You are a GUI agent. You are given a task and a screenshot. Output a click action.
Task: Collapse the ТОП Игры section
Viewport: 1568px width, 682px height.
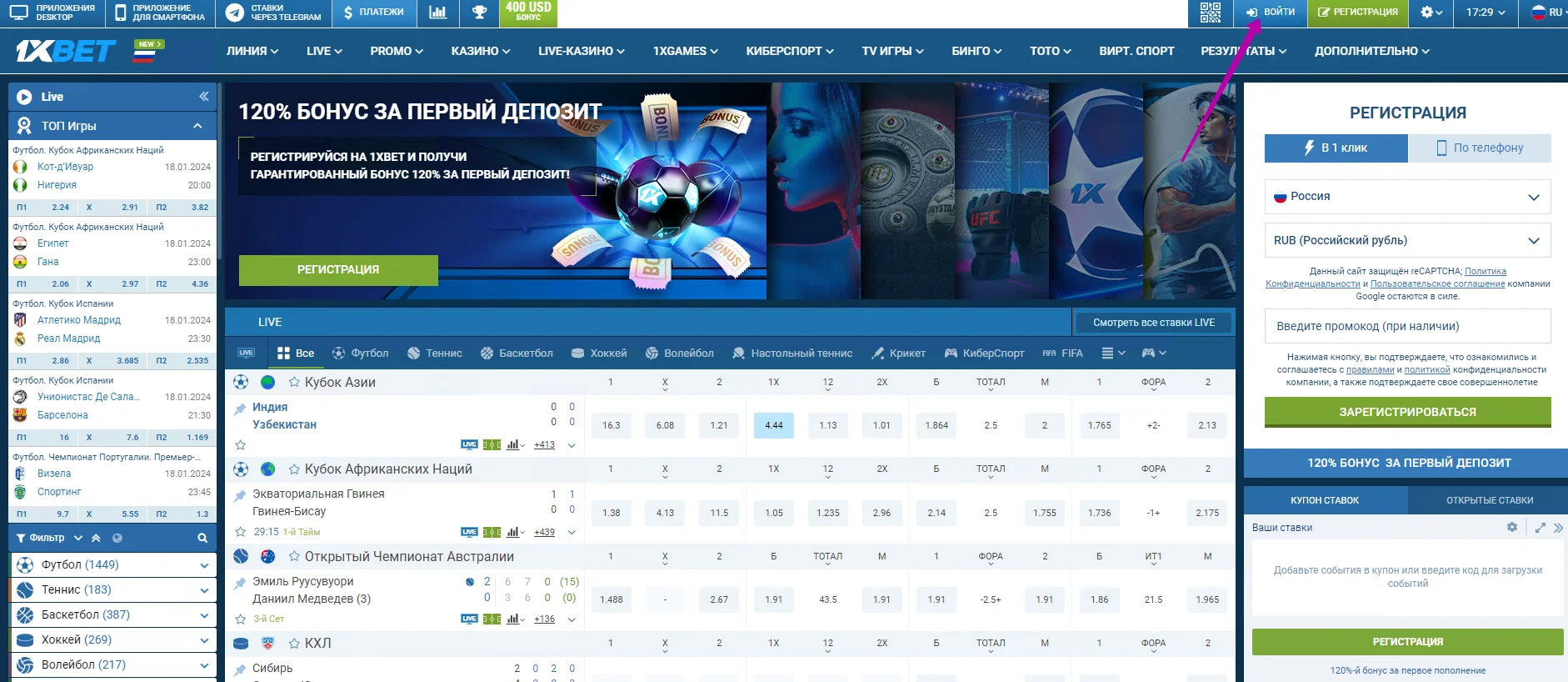point(197,126)
